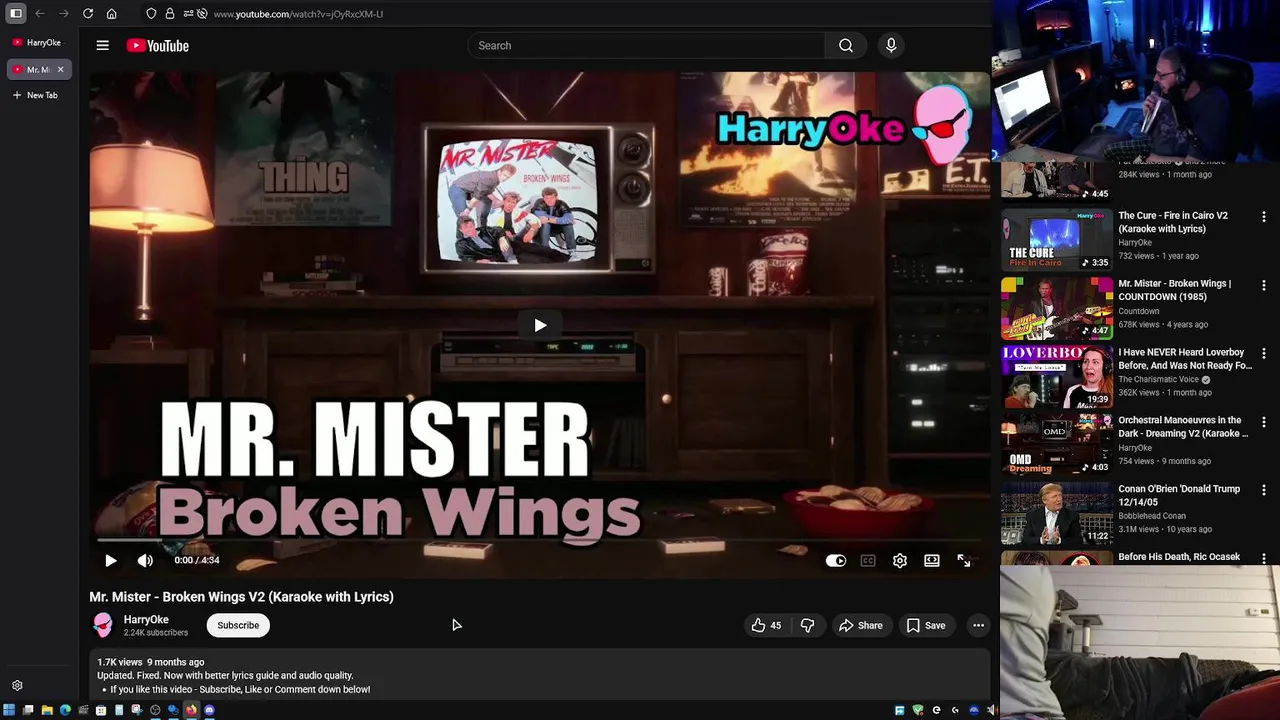Open File Explorer from the taskbar
1280x720 pixels.
(47, 710)
